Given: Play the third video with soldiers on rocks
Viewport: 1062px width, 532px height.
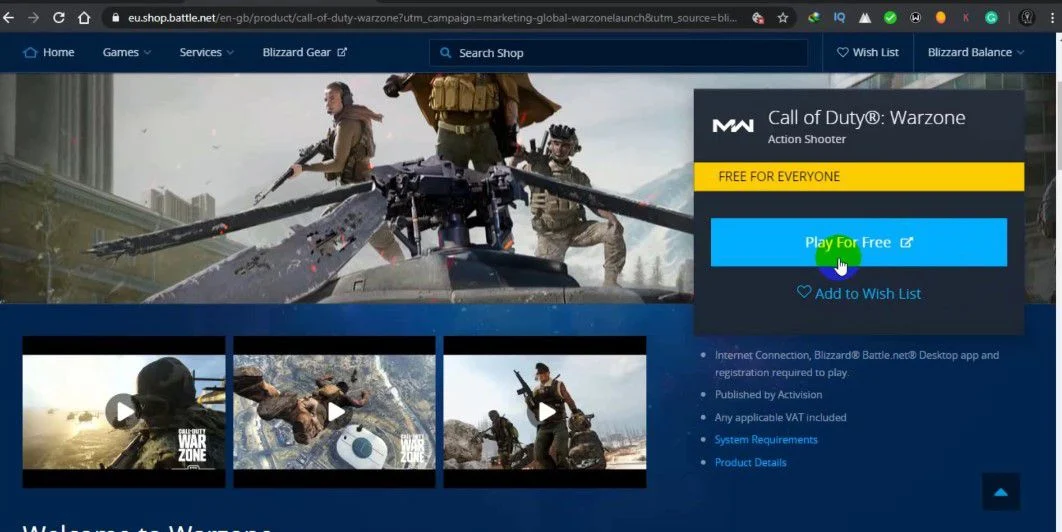Looking at the screenshot, I should point(545,411).
